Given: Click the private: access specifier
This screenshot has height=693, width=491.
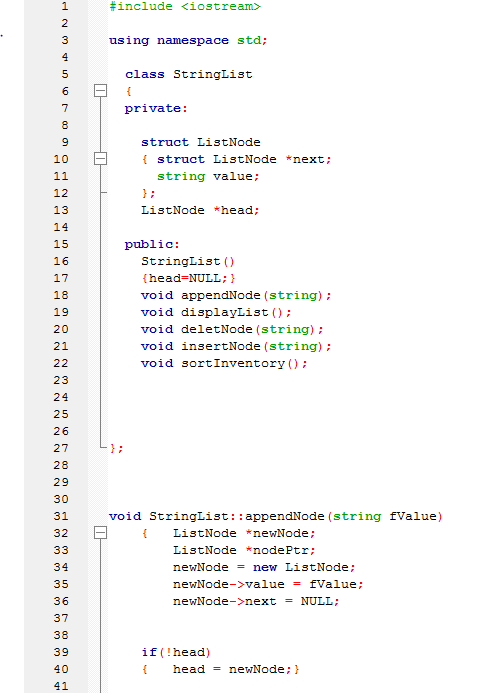Looking at the screenshot, I should coord(156,108).
